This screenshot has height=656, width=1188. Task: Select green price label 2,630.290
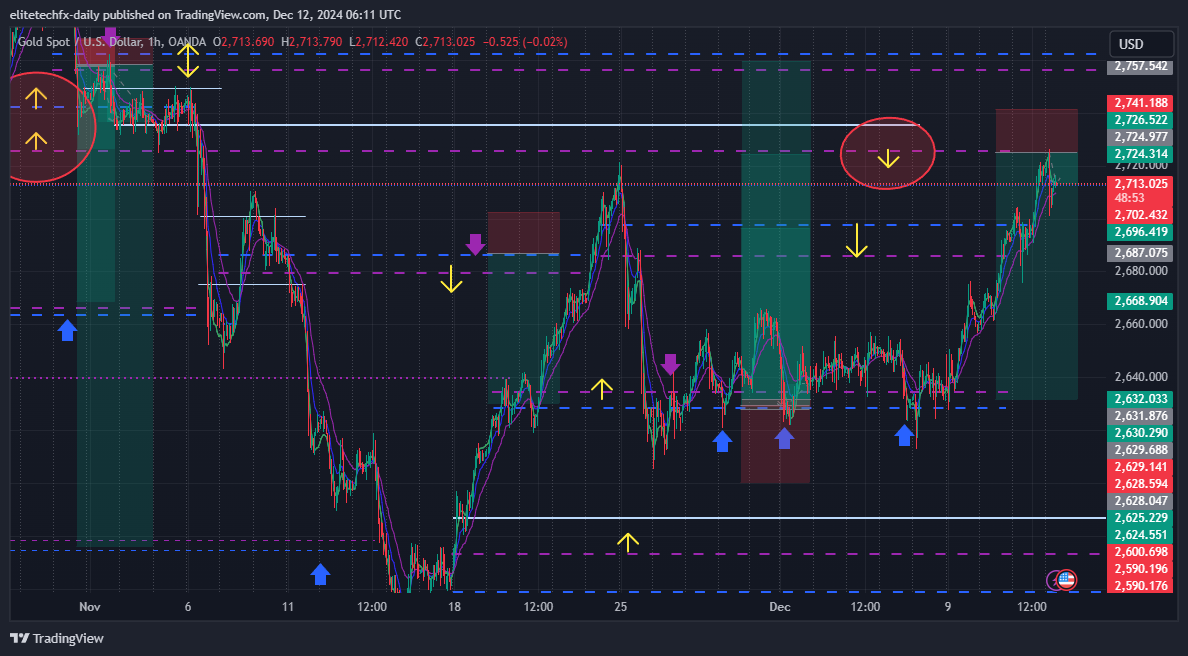tap(1141, 433)
